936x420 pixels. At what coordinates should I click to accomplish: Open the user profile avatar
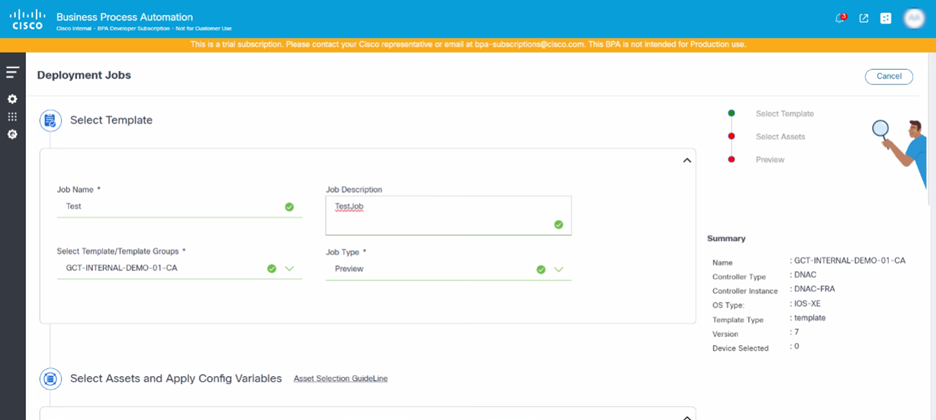tap(913, 18)
